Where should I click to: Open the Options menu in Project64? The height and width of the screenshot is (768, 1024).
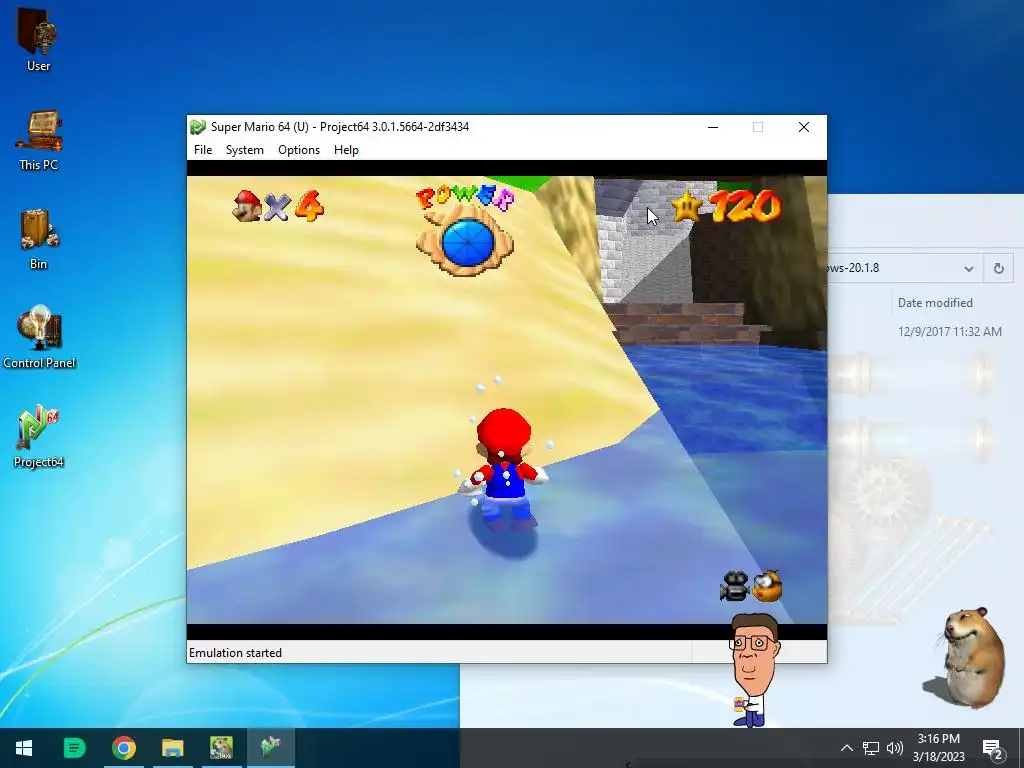[x=299, y=150]
